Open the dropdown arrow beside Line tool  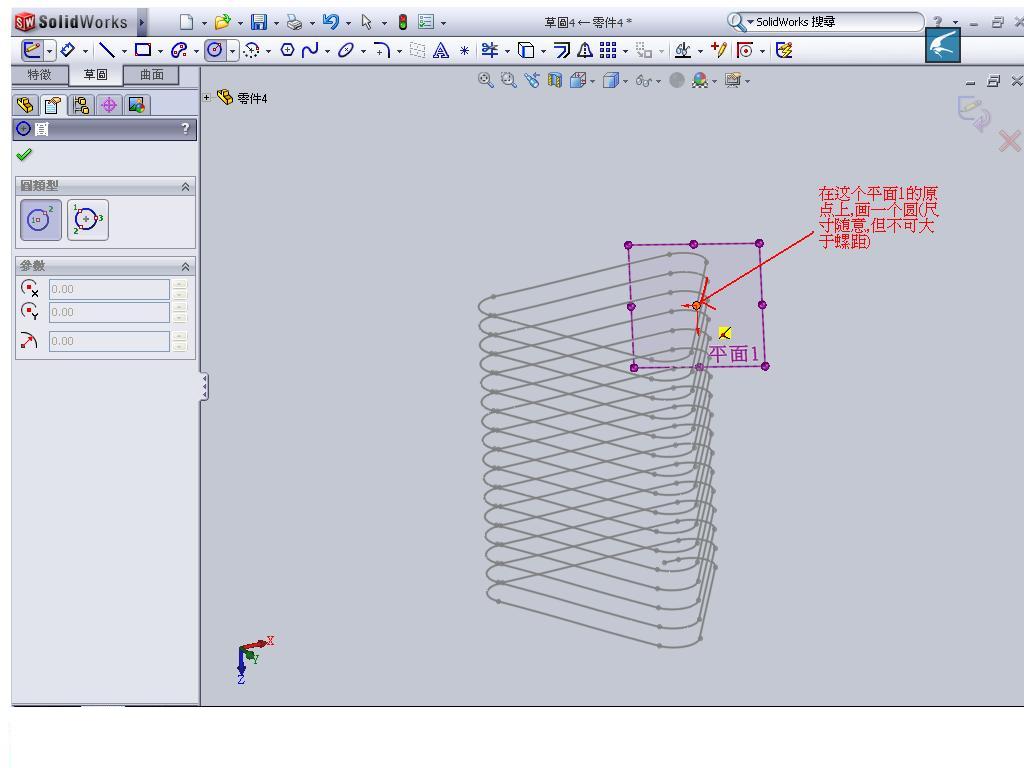pos(124,51)
